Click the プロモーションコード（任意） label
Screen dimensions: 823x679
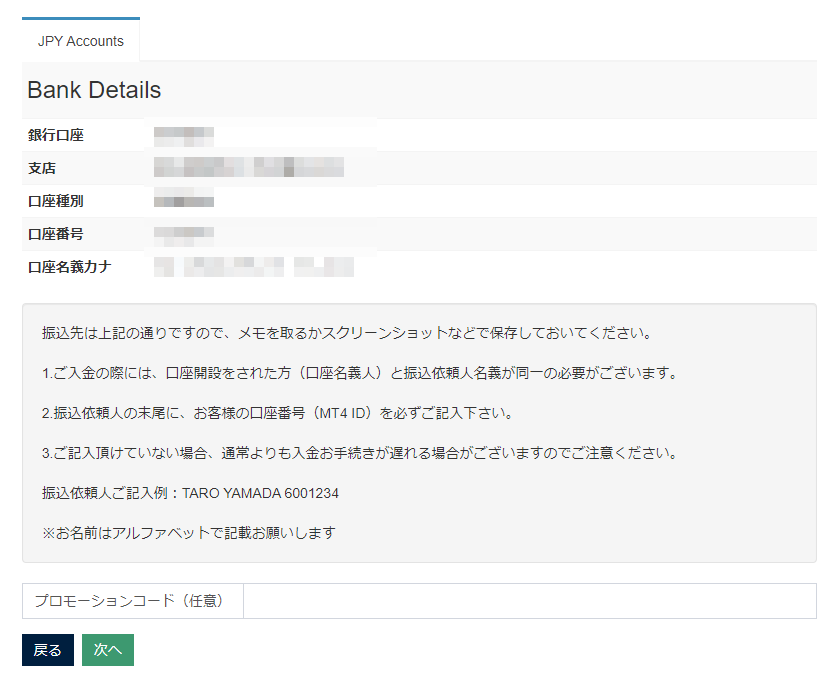tap(132, 601)
